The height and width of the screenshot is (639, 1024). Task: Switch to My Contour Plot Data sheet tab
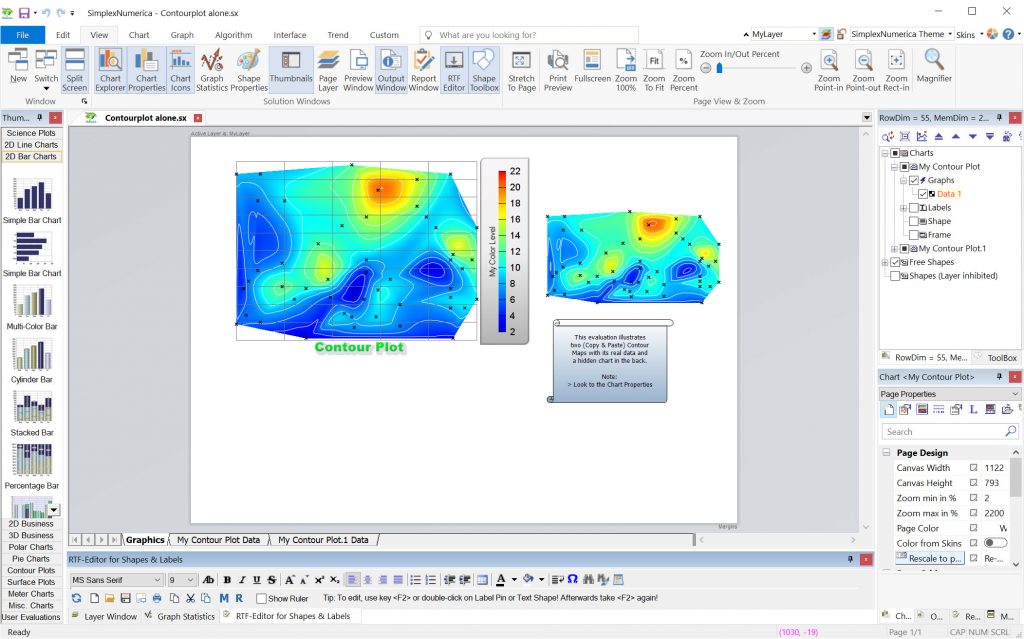click(x=218, y=540)
